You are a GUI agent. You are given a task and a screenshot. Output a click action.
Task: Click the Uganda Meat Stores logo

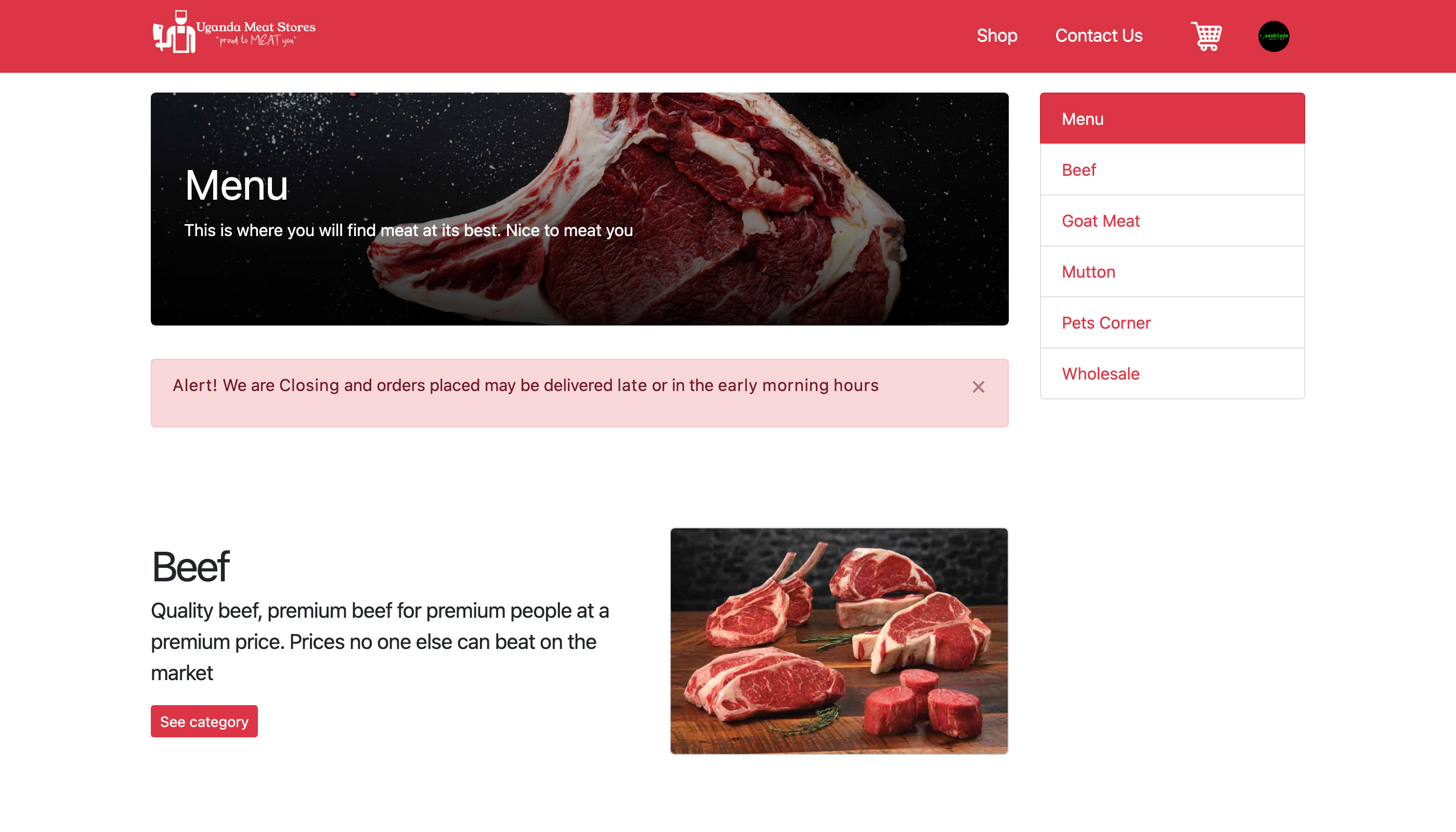coord(233,32)
